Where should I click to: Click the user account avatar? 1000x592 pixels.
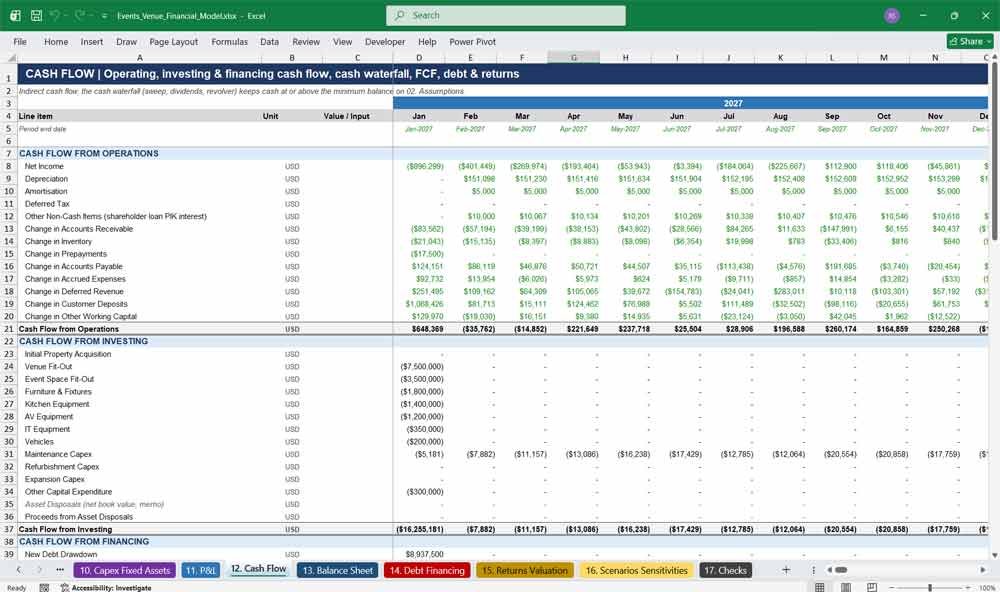tap(892, 15)
